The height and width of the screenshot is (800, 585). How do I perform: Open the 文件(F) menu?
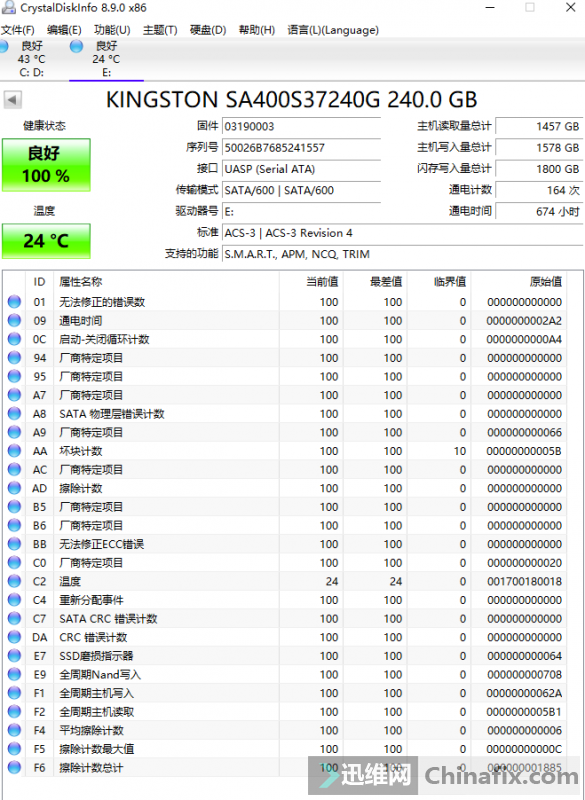(18, 30)
